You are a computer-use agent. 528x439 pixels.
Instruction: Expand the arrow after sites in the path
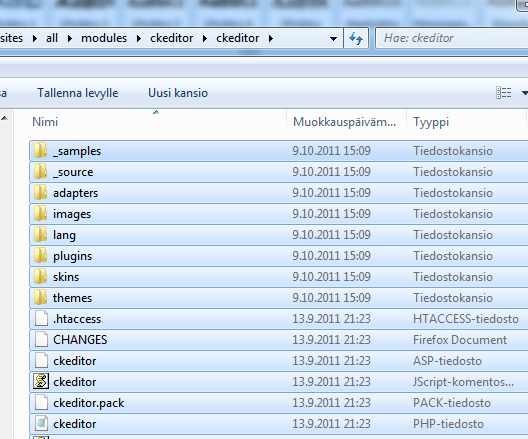tap(35, 38)
